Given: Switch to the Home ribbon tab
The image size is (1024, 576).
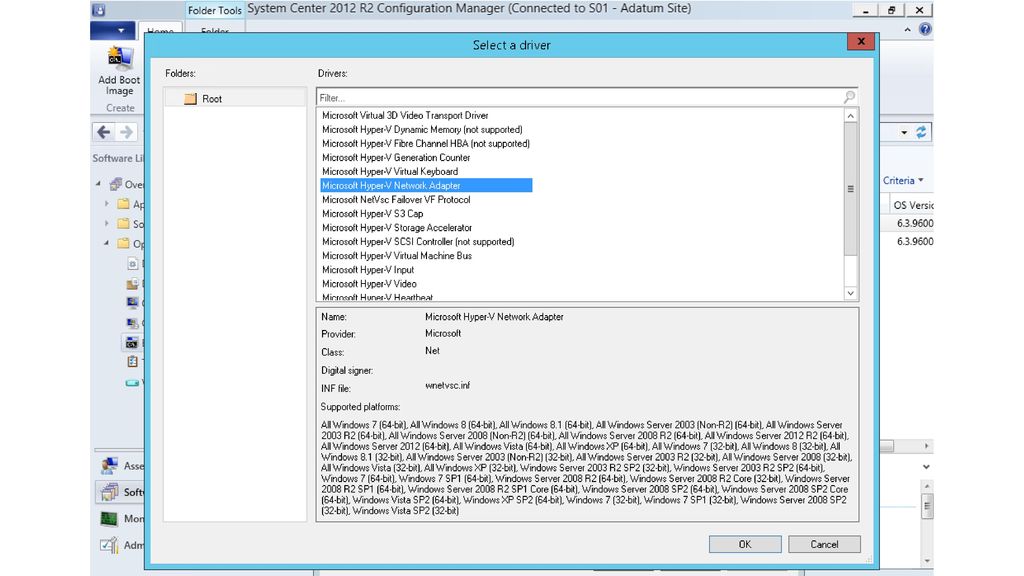Looking at the screenshot, I should [x=160, y=30].
